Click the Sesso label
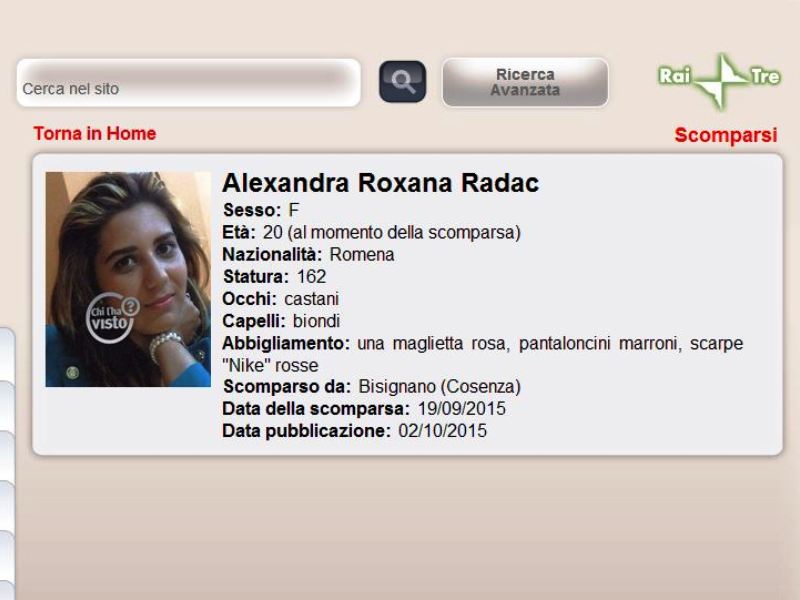Screen dimensions: 800x600 coord(252,210)
